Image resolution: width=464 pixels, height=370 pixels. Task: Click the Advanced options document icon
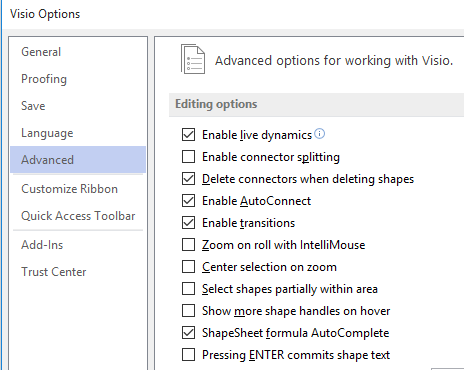pyautogui.click(x=193, y=59)
